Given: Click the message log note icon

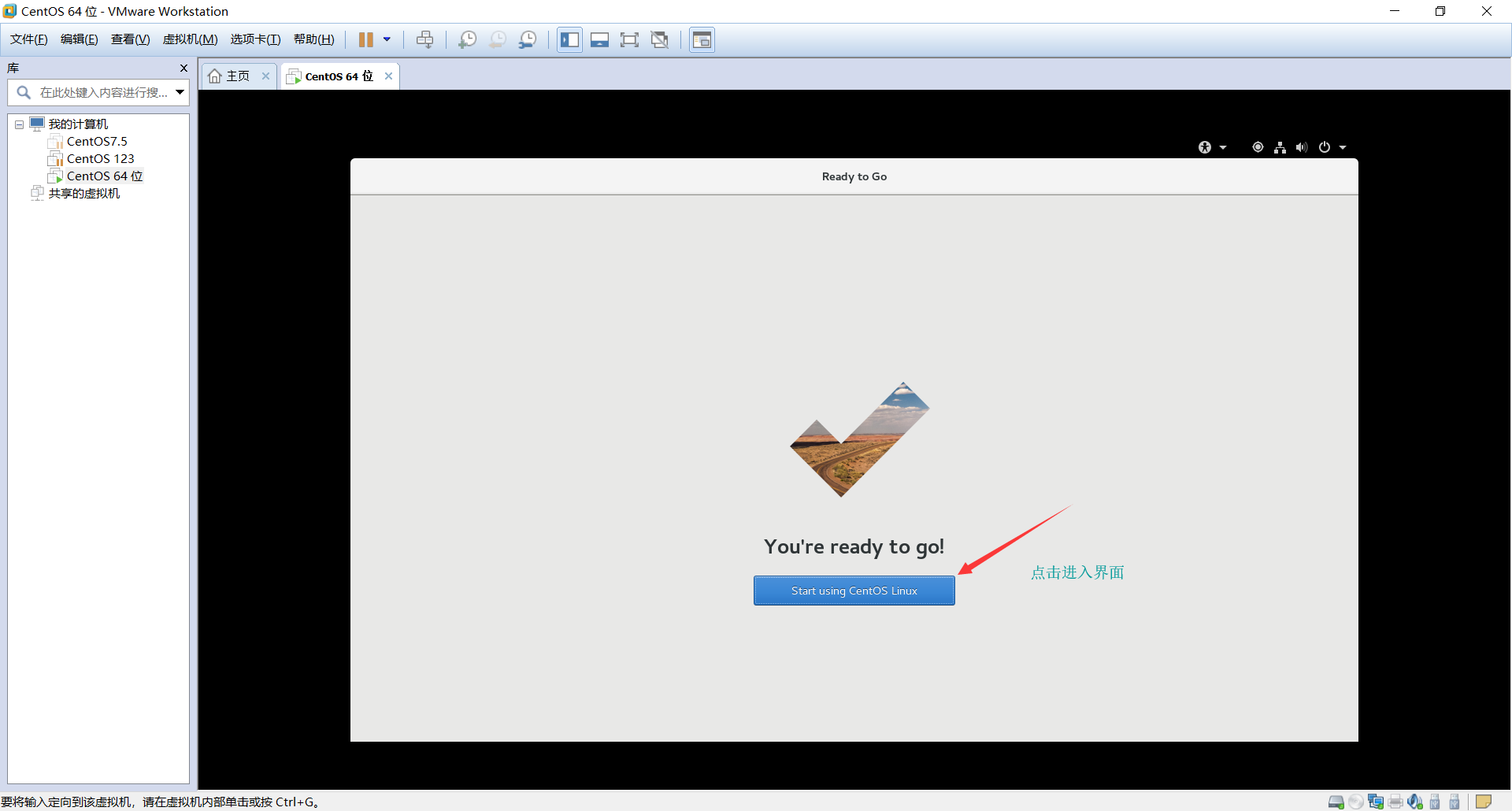Looking at the screenshot, I should coord(1484,802).
